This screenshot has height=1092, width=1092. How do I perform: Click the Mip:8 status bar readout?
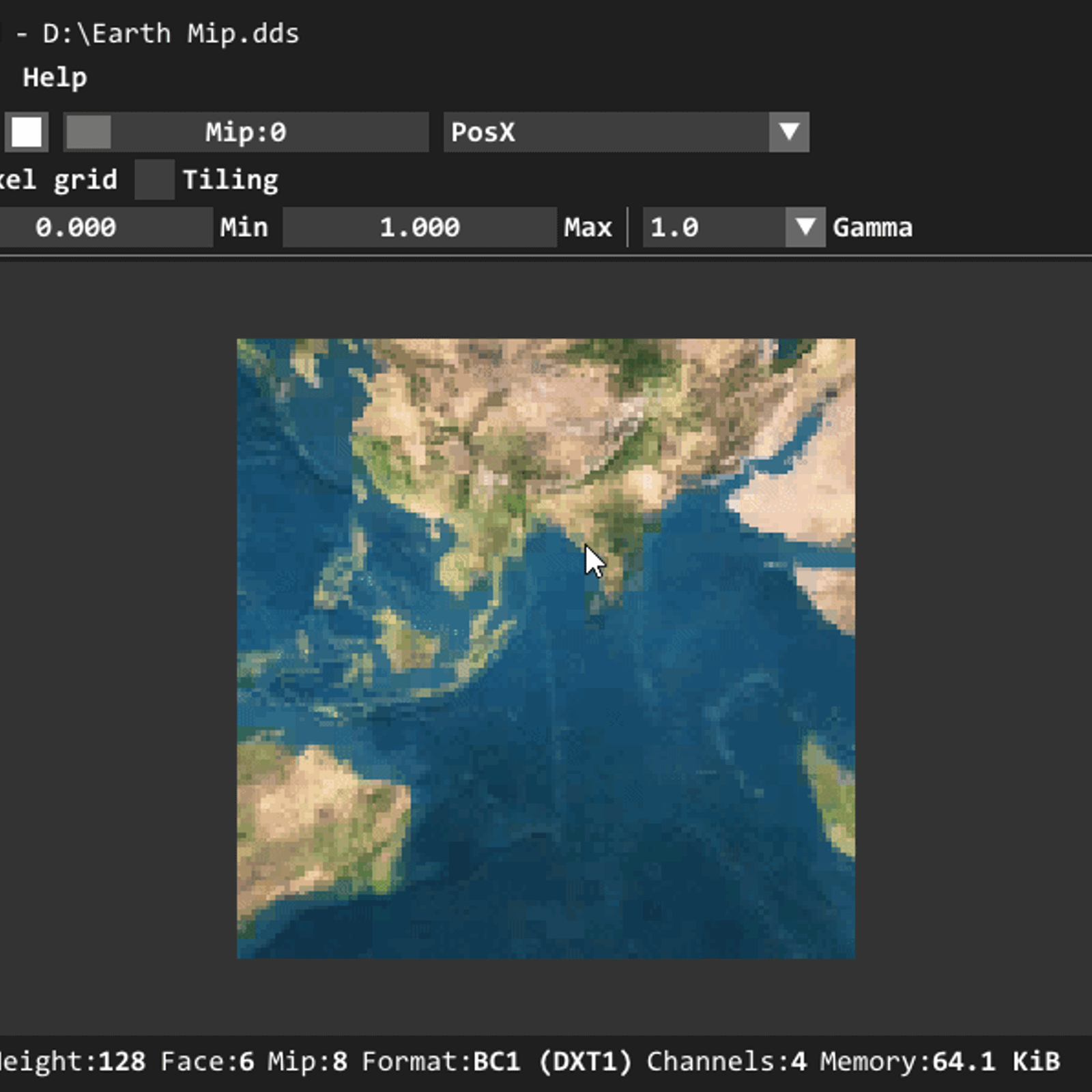pyautogui.click(x=307, y=1061)
